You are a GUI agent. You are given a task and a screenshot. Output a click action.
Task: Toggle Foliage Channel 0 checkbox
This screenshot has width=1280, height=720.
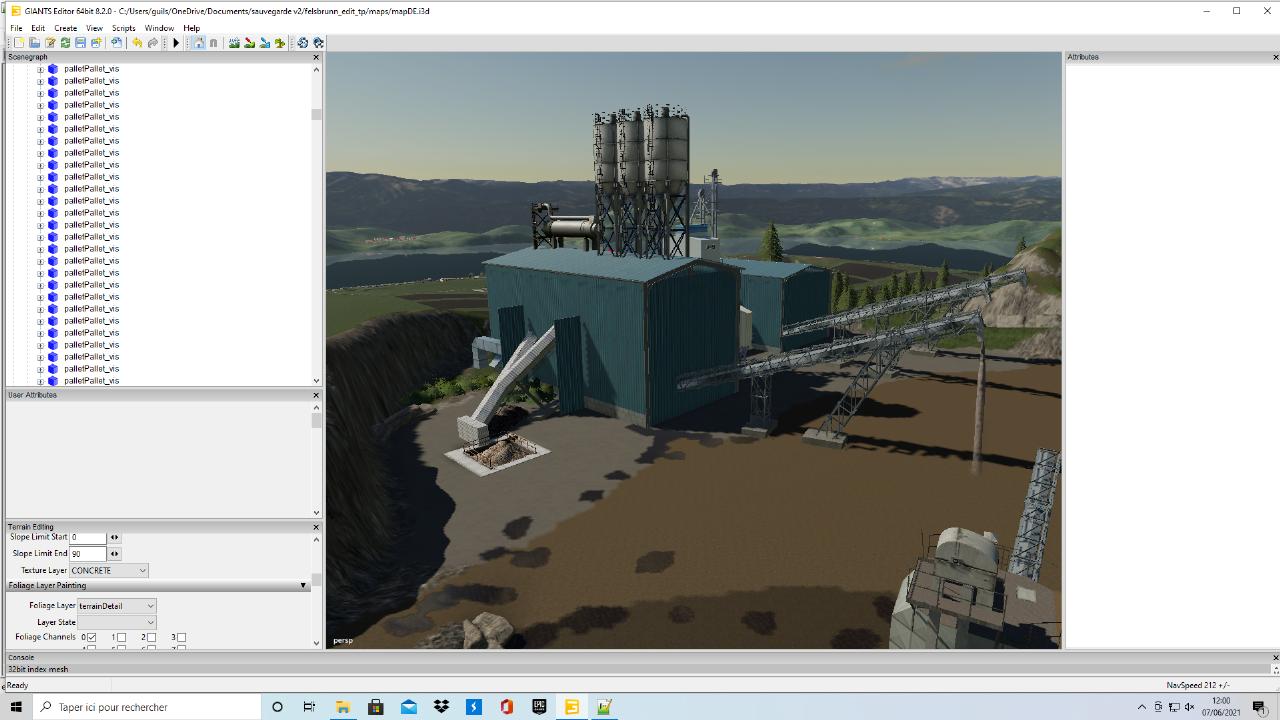(91, 637)
